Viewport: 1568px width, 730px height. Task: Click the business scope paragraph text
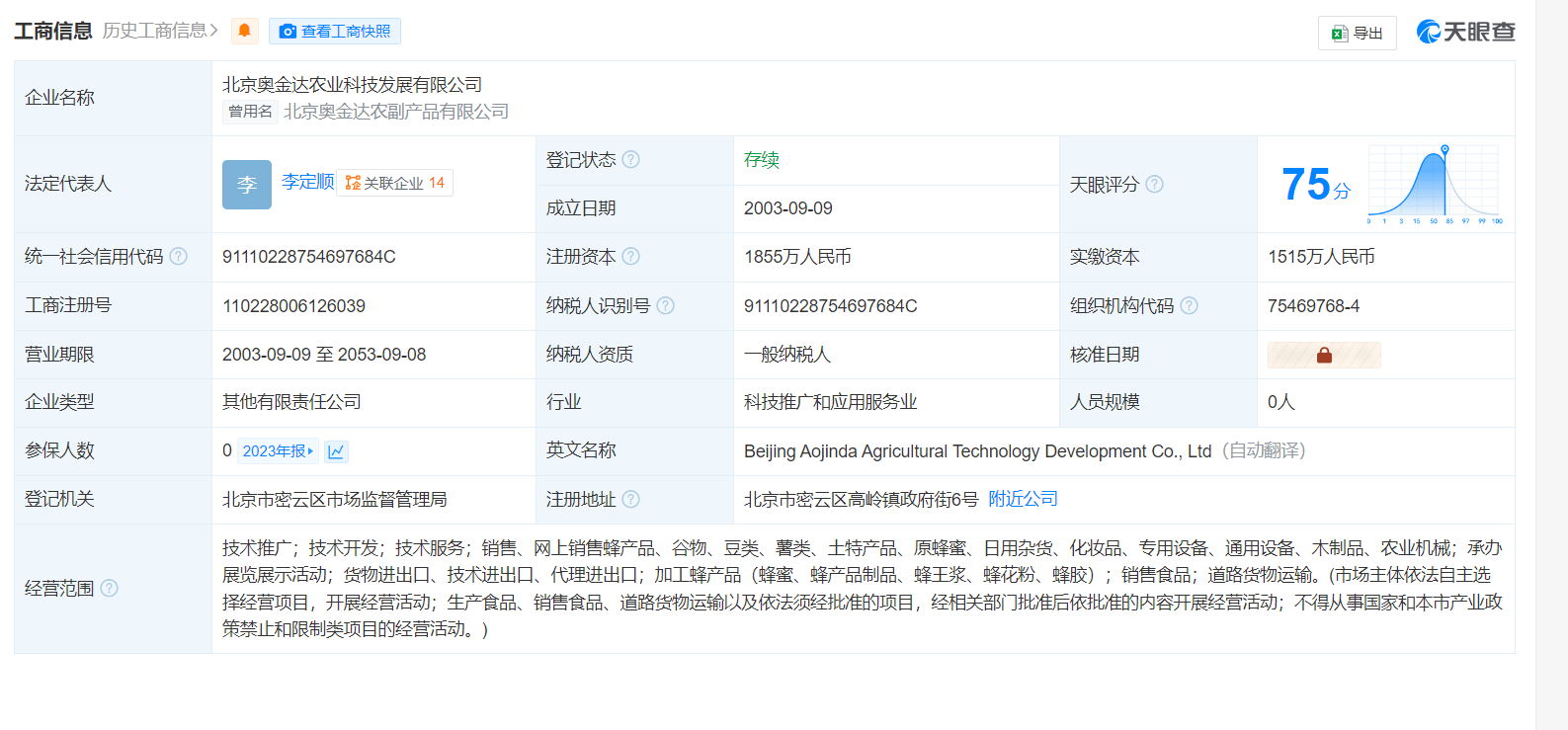click(x=862, y=589)
